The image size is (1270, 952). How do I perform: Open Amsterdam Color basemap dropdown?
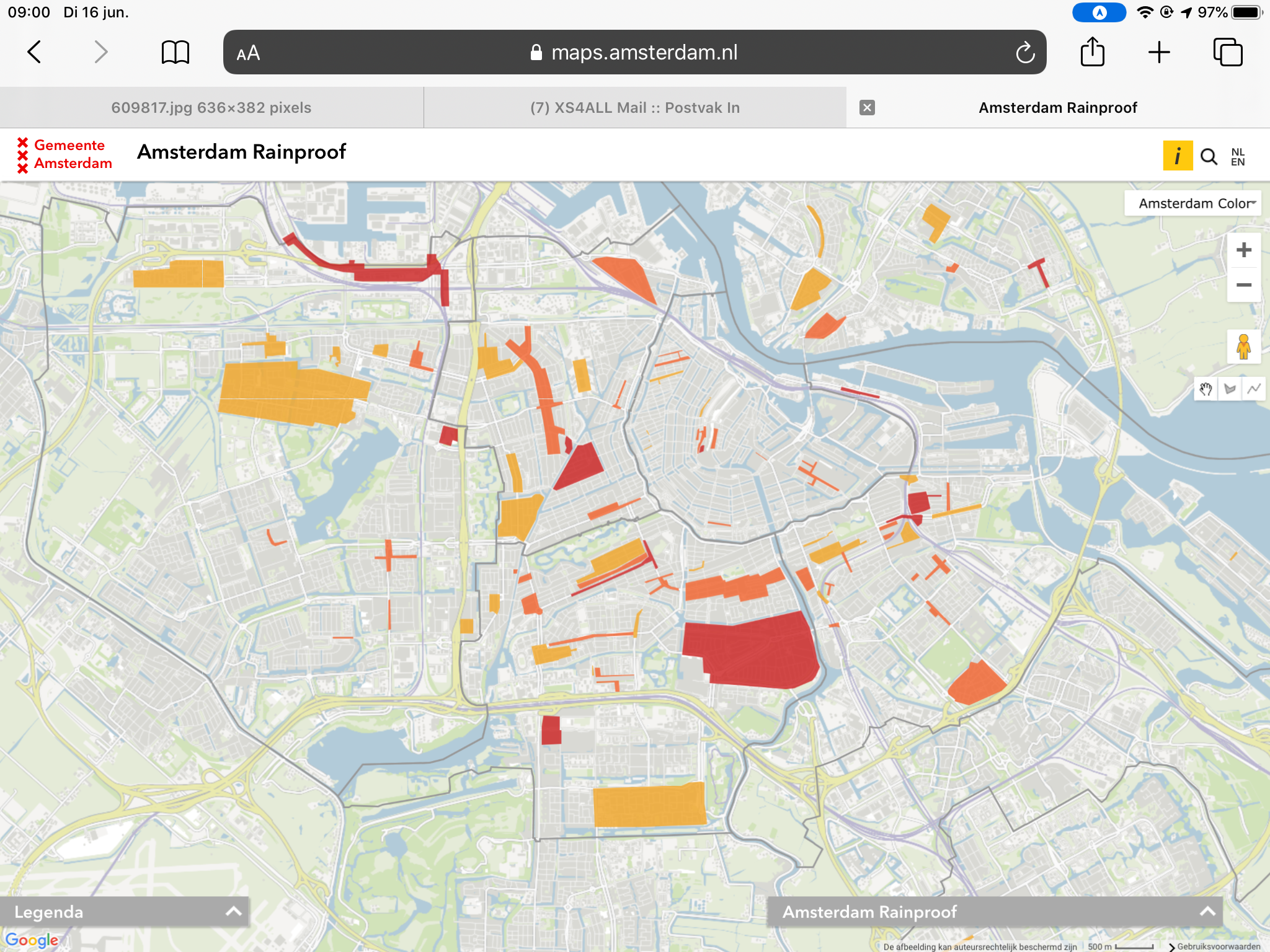(1193, 203)
